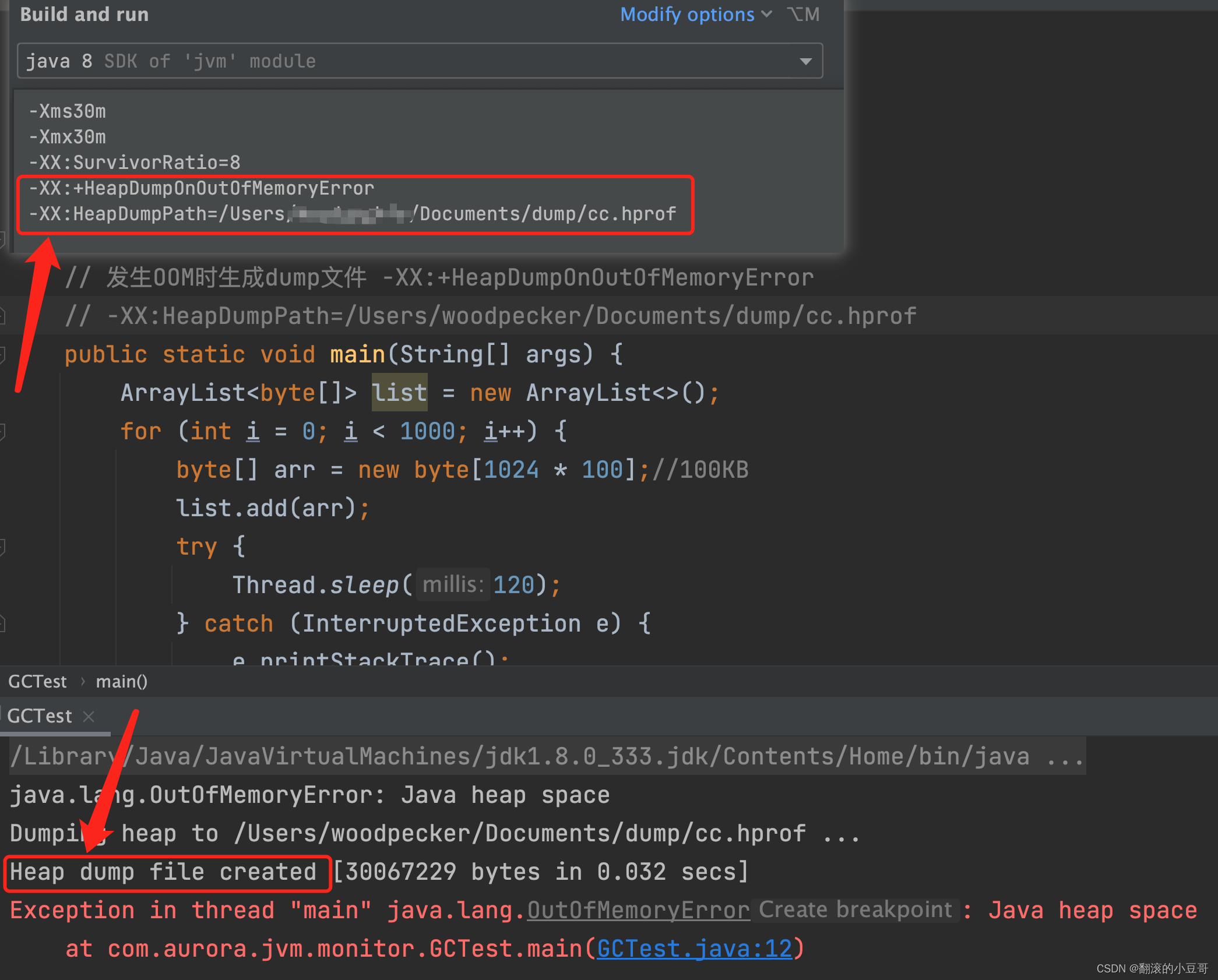
Task: Click the HeapDumpPath woodpecker comment line
Action: click(491, 315)
